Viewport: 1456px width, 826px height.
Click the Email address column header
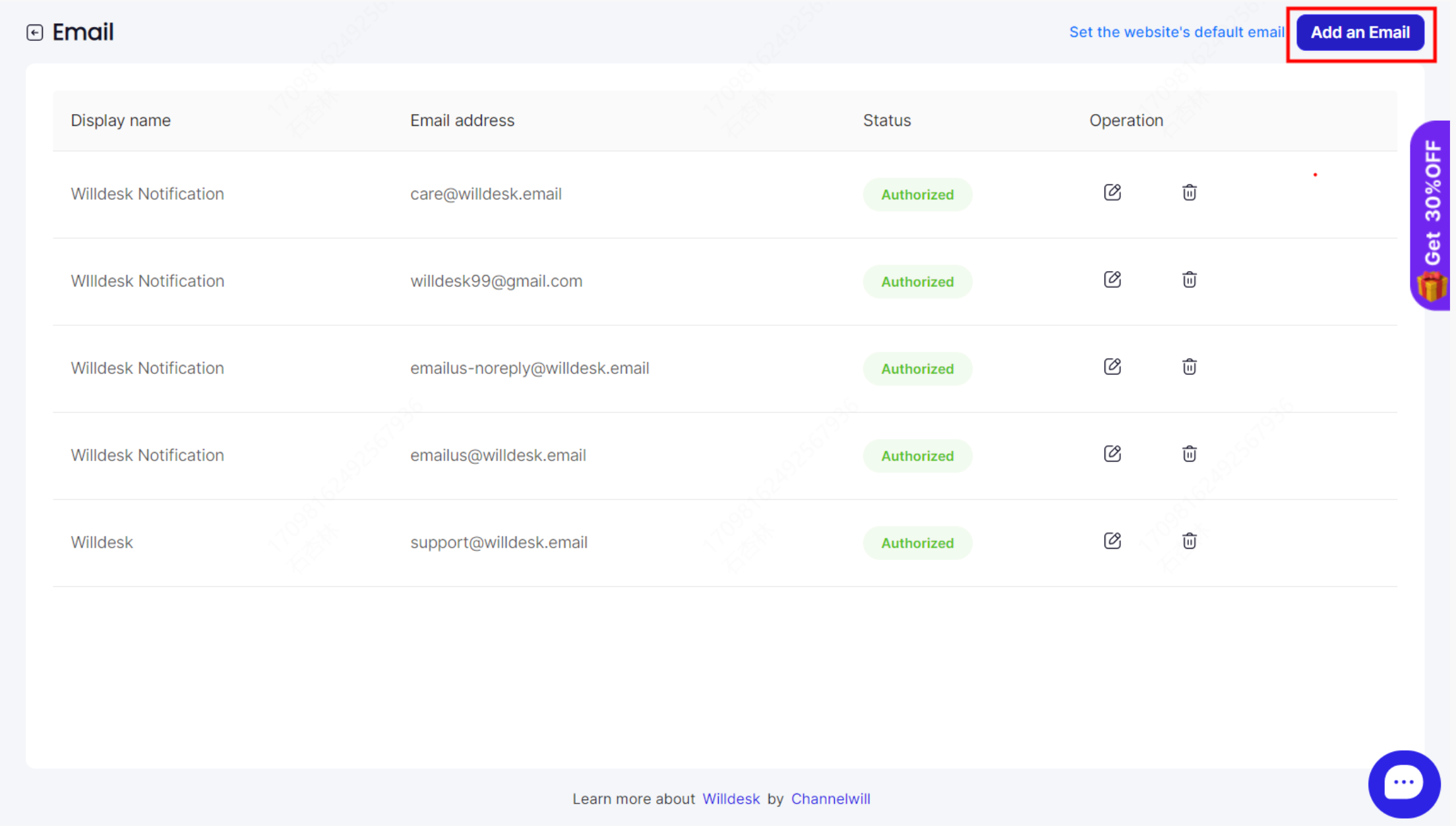coord(462,120)
